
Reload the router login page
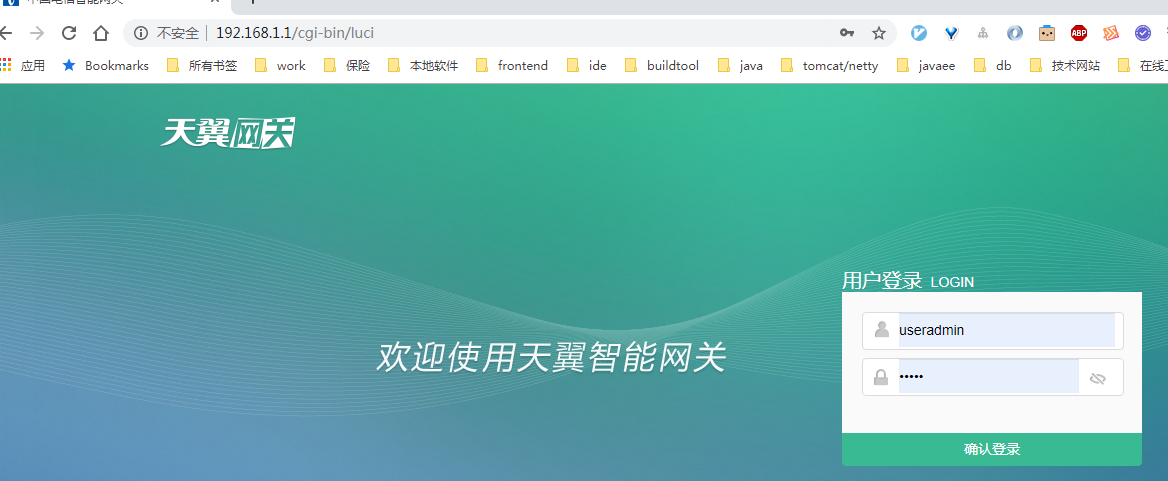pyautogui.click(x=69, y=33)
